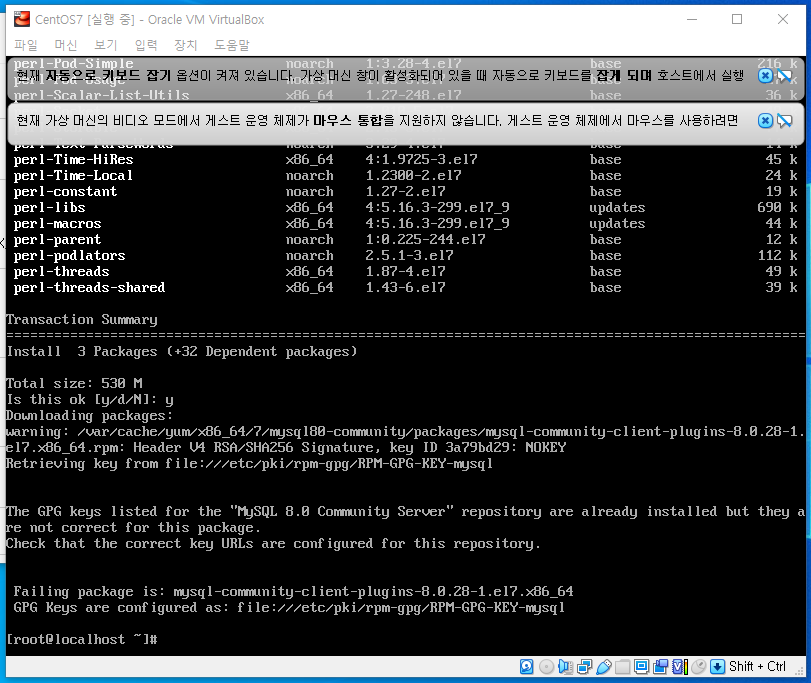Open the 입력 menu
The image size is (811, 683).
coord(146,45)
